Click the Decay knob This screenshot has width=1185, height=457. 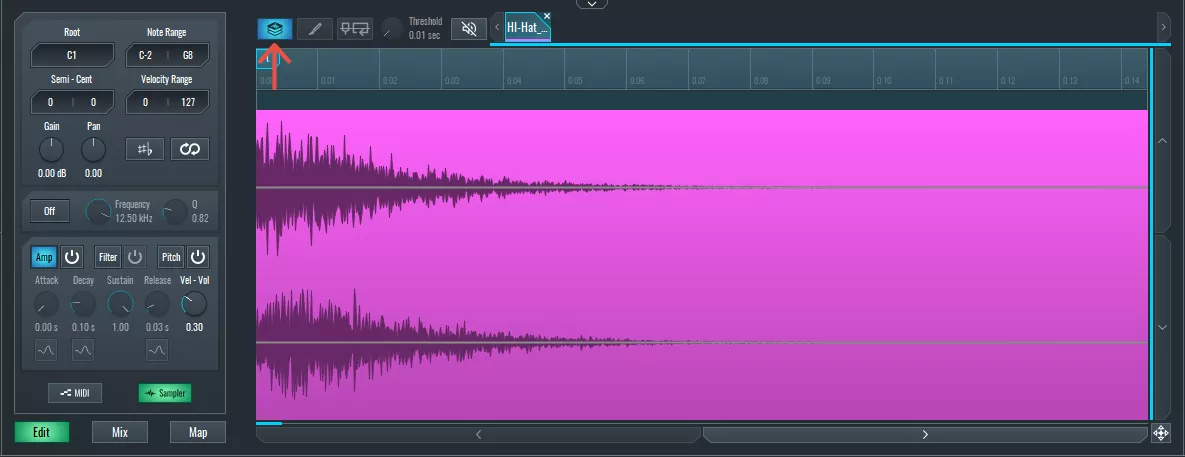click(83, 304)
